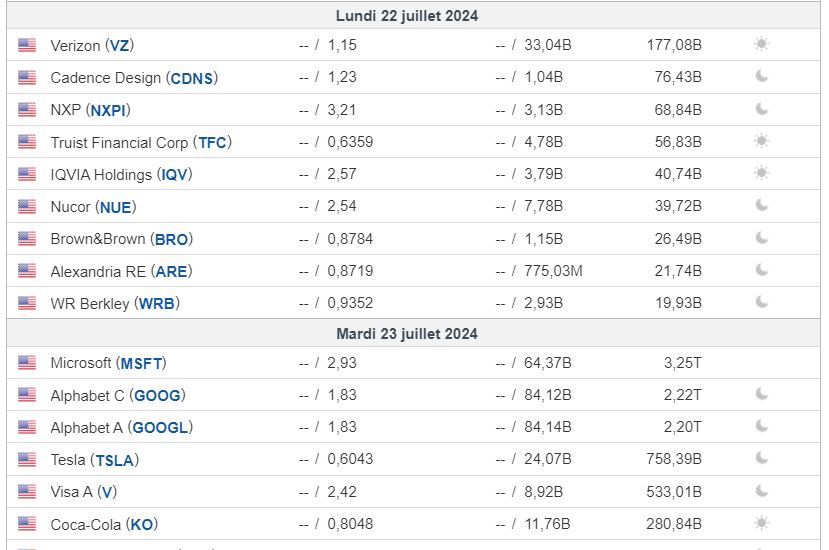This screenshot has width=829, height=550.
Task: Click the US flag next to Microsoft
Action: coord(27,363)
